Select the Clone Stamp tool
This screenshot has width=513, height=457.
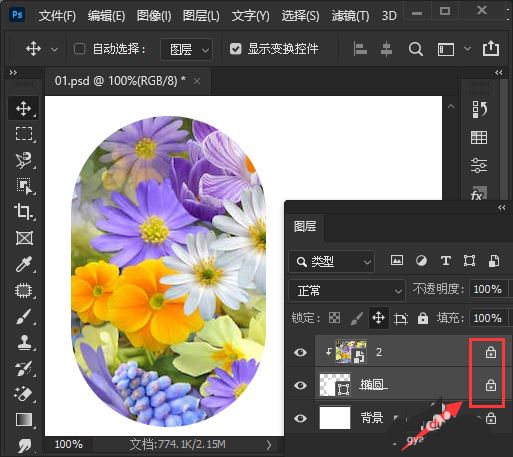[x=24, y=342]
